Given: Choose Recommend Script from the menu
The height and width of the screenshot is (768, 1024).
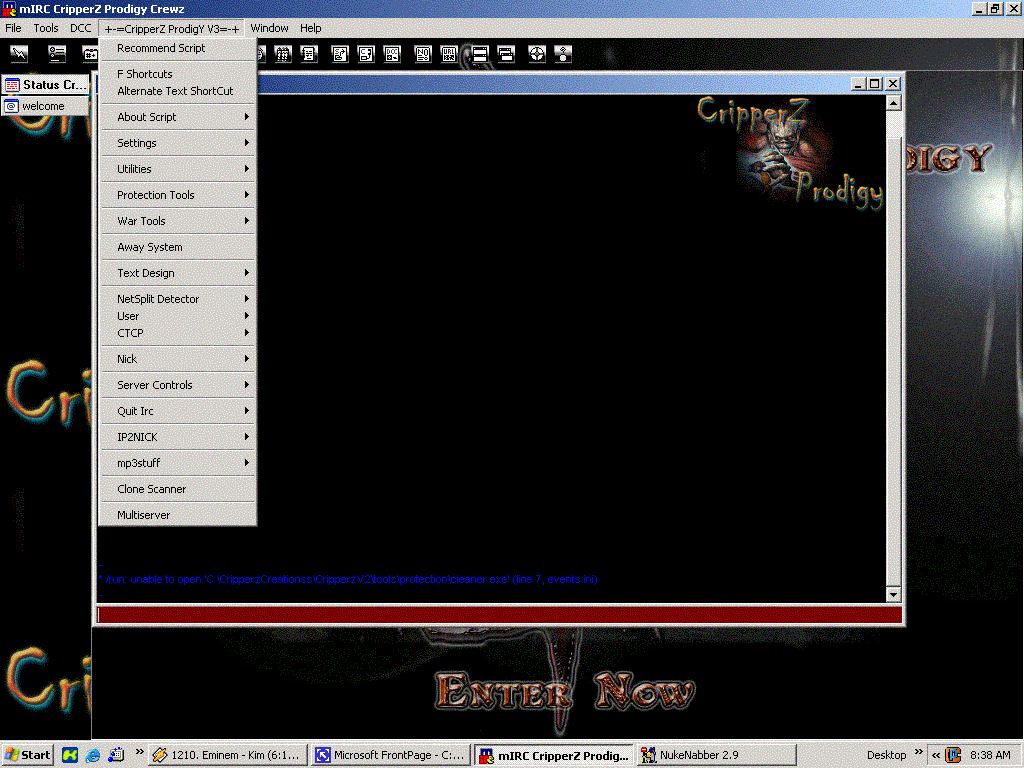Looking at the screenshot, I should [x=178, y=48].
